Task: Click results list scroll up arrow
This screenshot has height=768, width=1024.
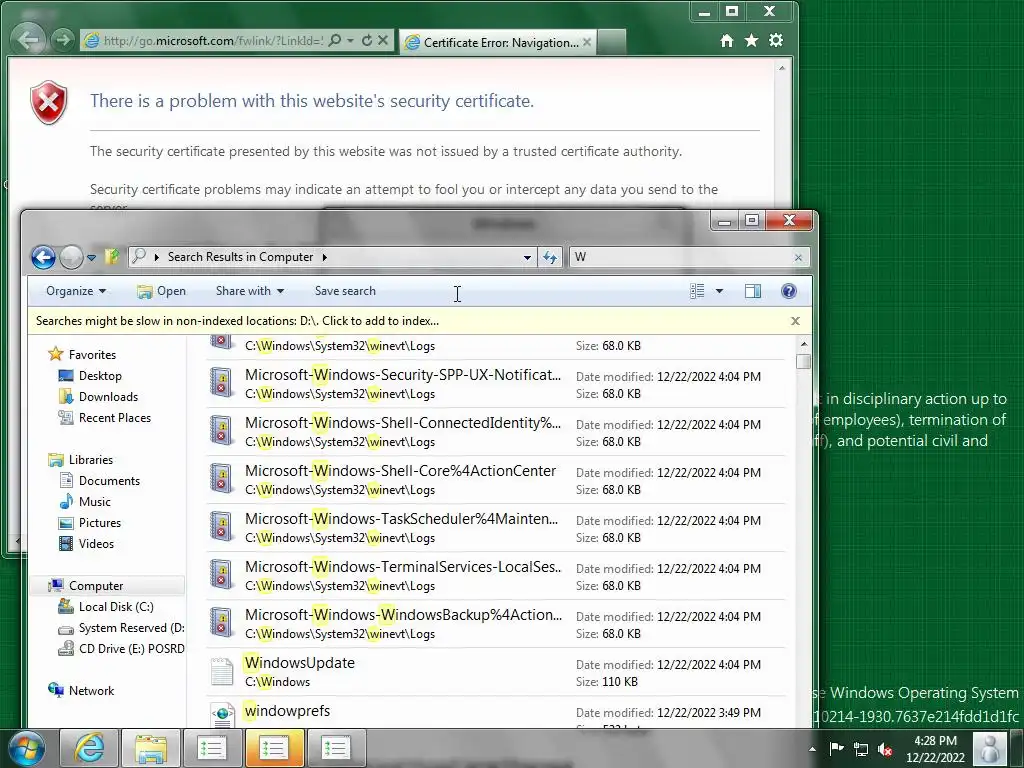Action: click(803, 344)
